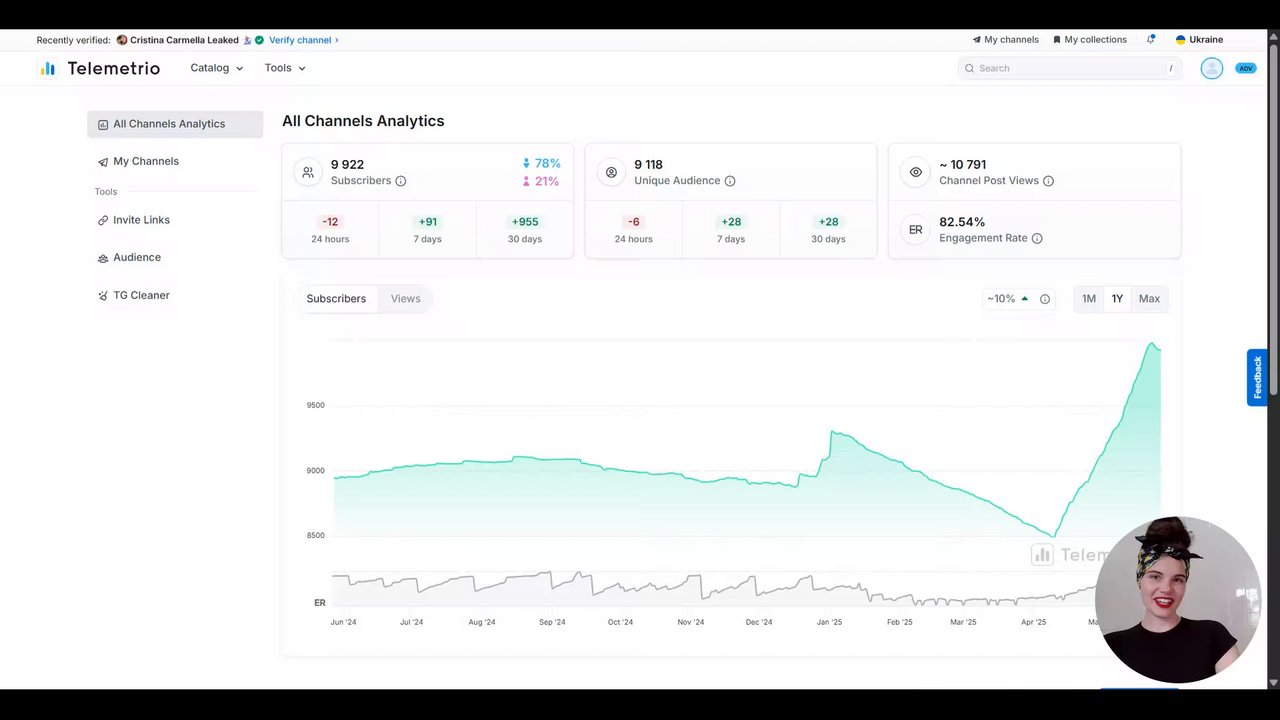Viewport: 1280px width, 720px height.
Task: Expand the Catalog dropdown menu
Action: click(217, 68)
